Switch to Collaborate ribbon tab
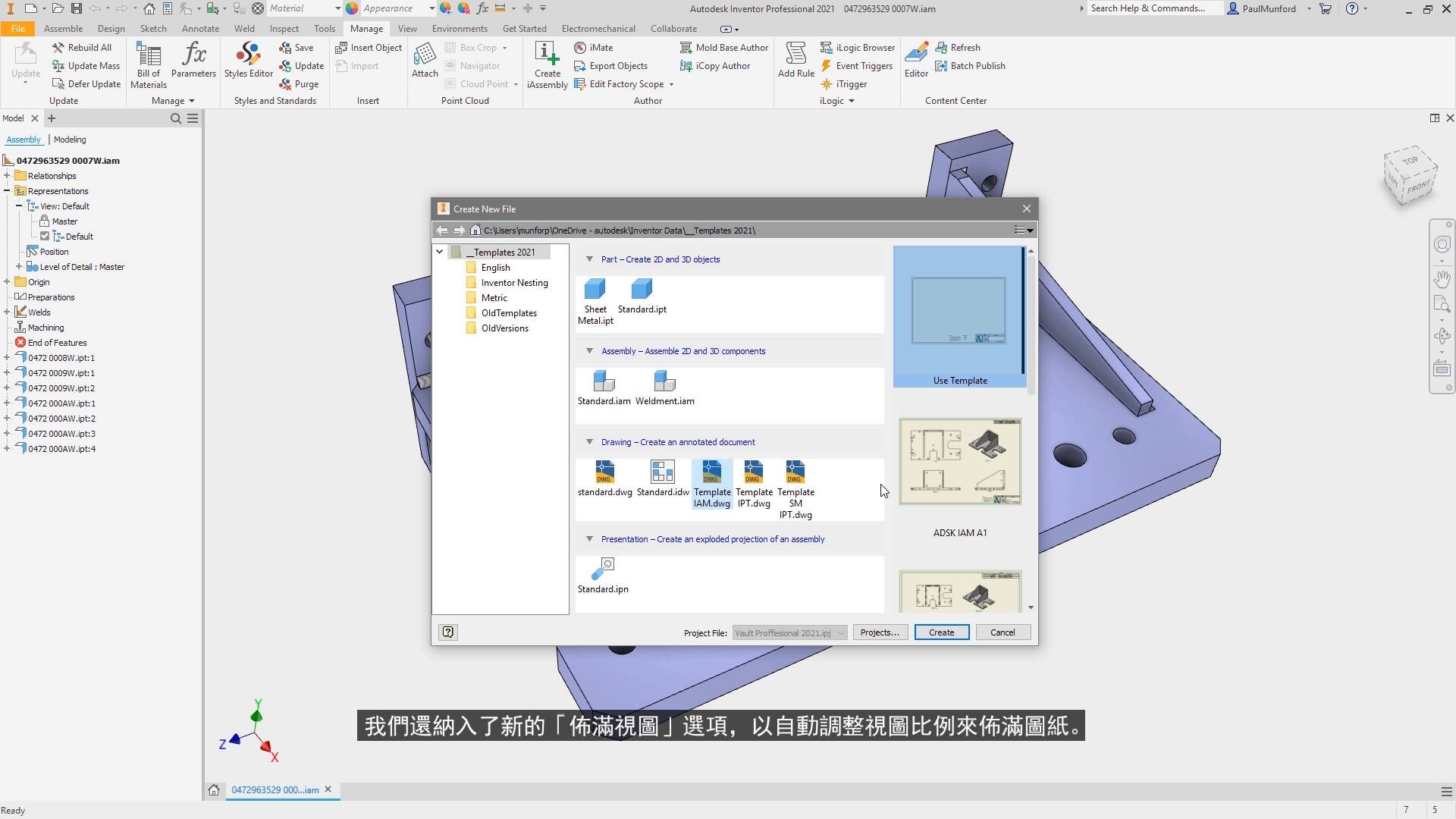Viewport: 1456px width, 819px height. [673, 29]
